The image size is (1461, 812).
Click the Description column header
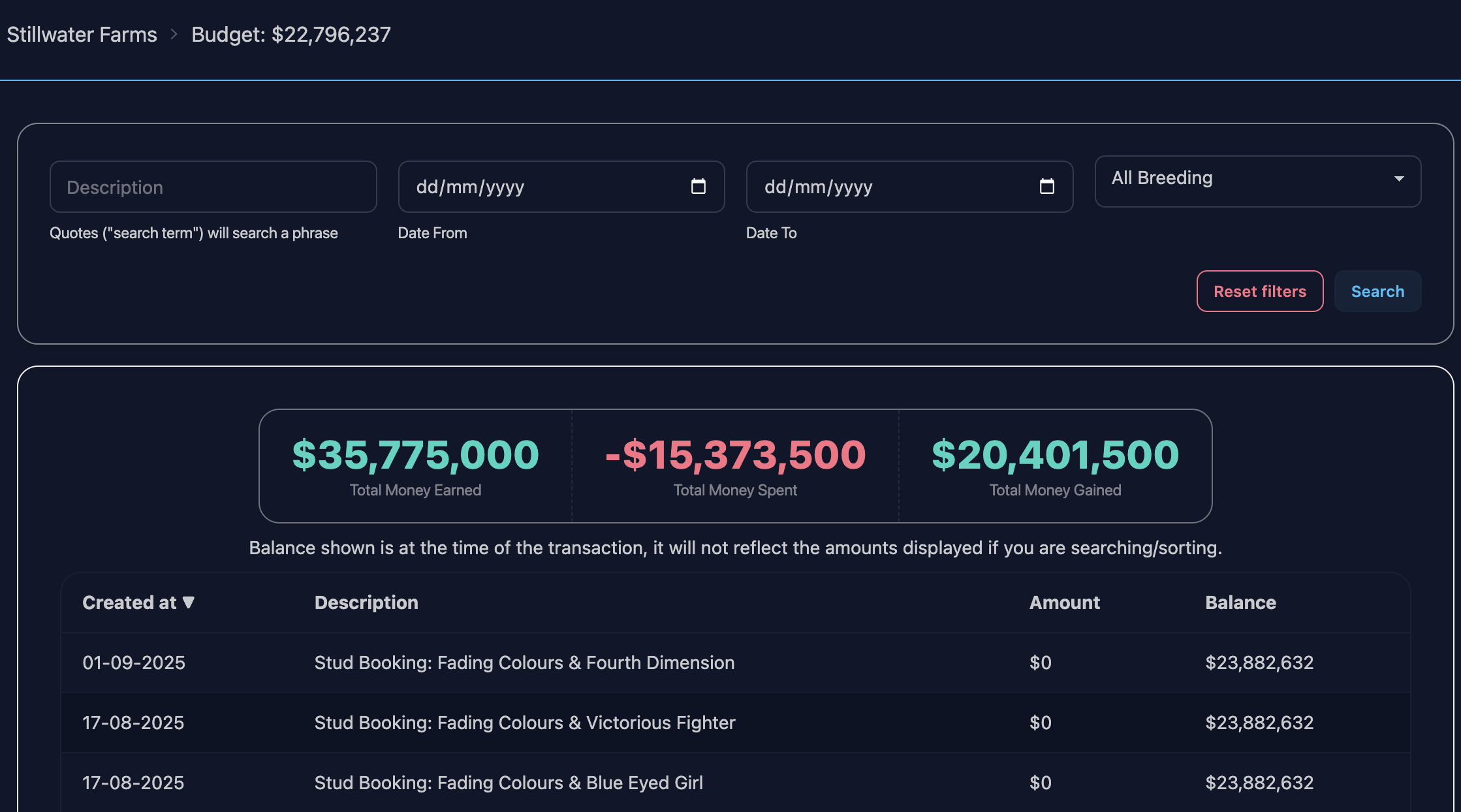[366, 602]
